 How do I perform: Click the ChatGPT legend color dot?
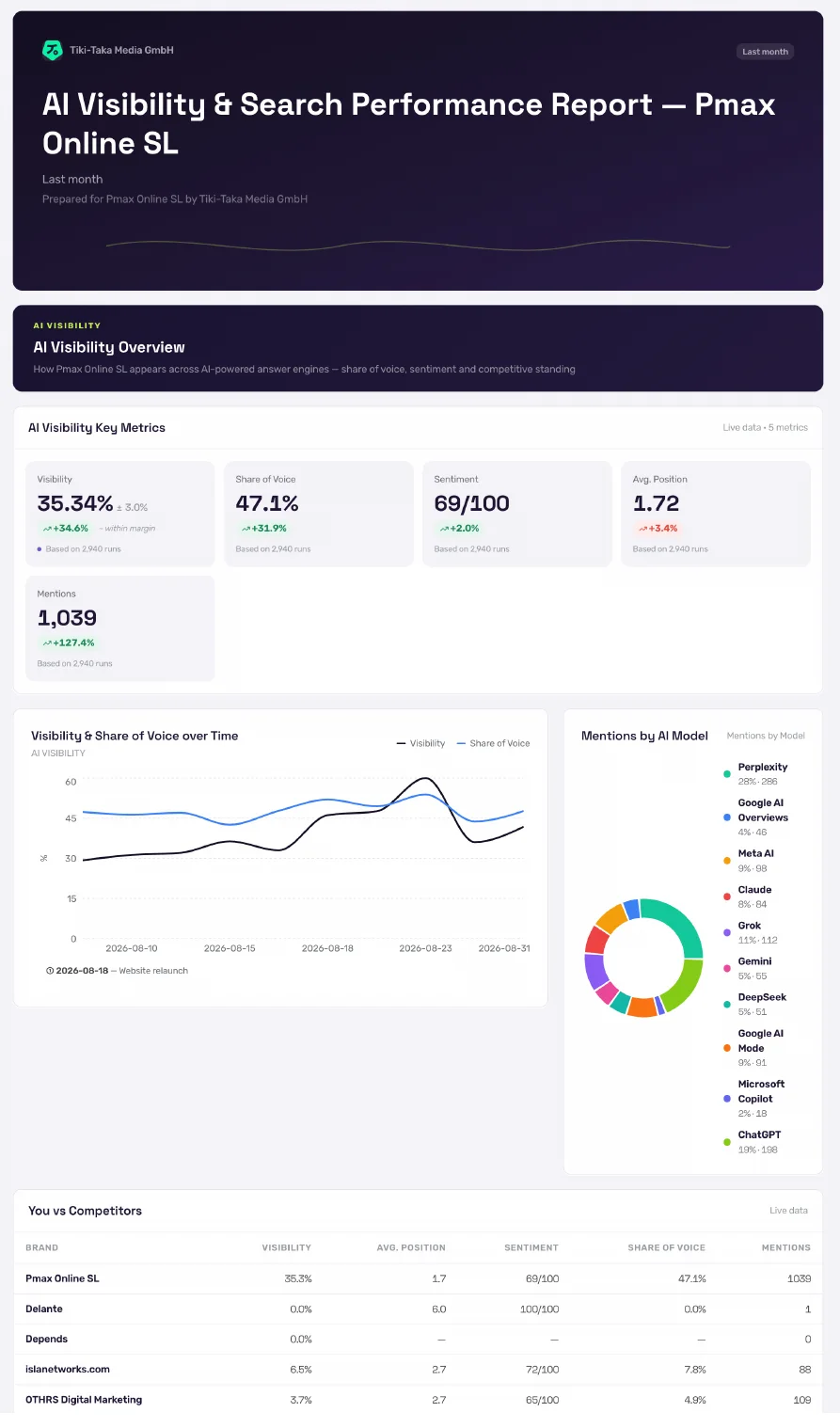(x=727, y=1142)
